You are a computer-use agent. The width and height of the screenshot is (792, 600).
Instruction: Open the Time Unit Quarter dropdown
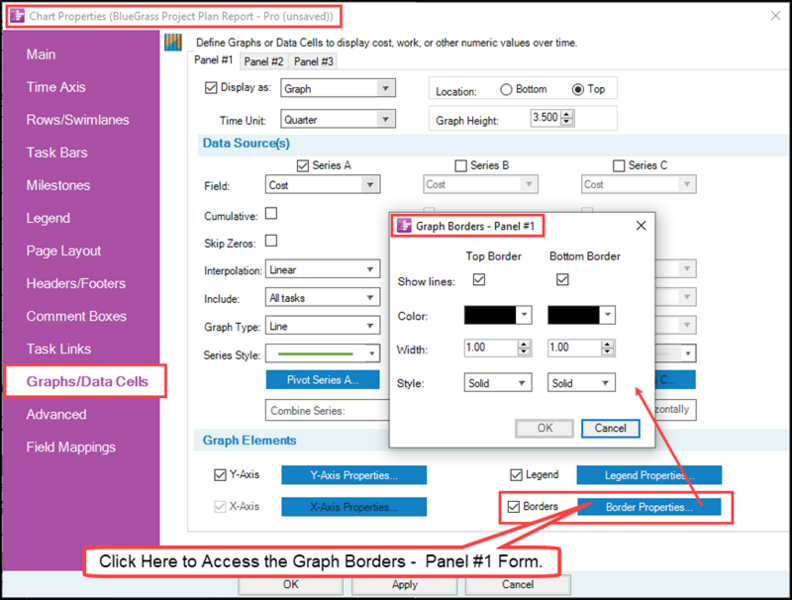(x=338, y=120)
